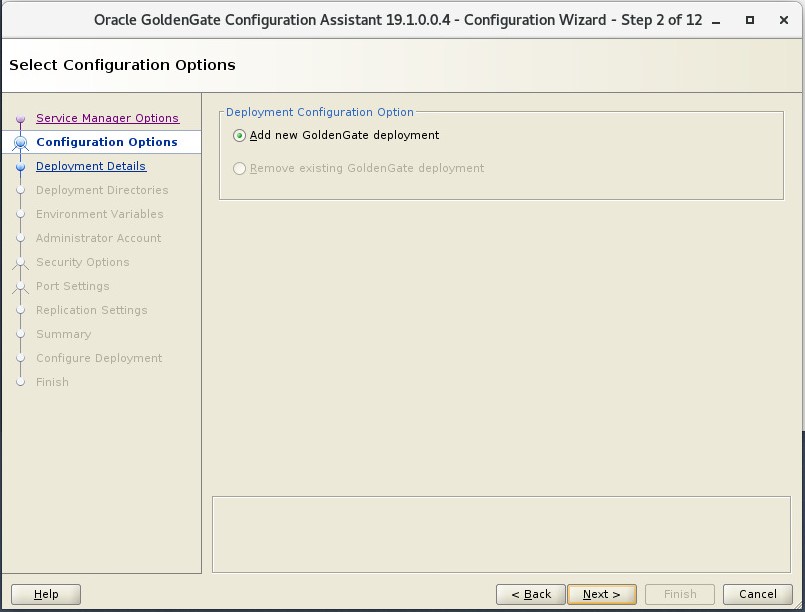Click the disabled Finish button
The width and height of the screenshot is (805, 612).
680,594
